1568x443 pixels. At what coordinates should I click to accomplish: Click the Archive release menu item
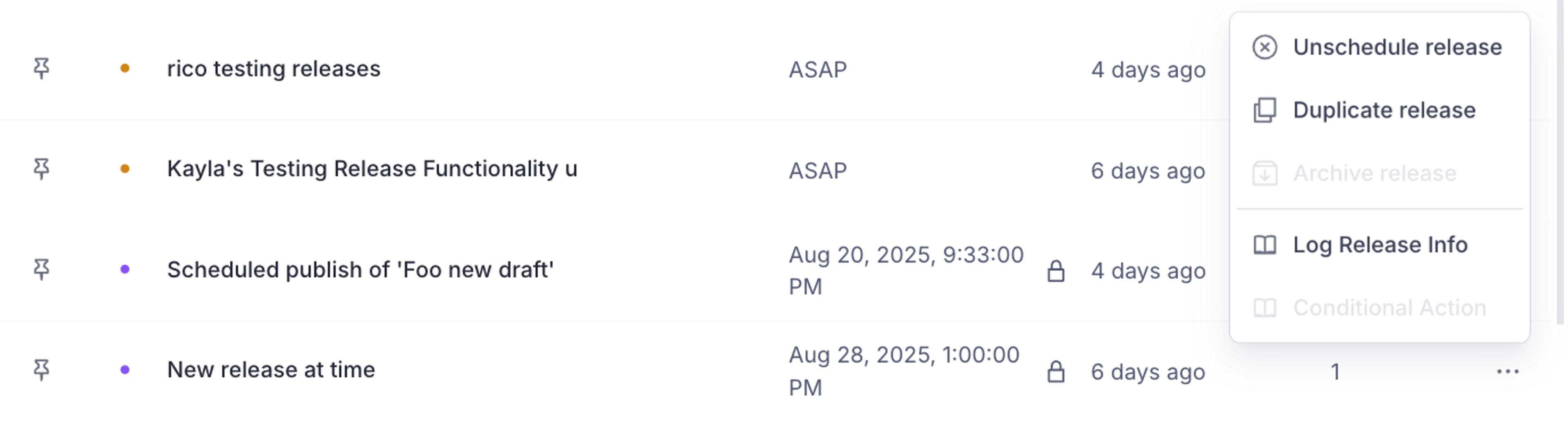(x=1374, y=174)
